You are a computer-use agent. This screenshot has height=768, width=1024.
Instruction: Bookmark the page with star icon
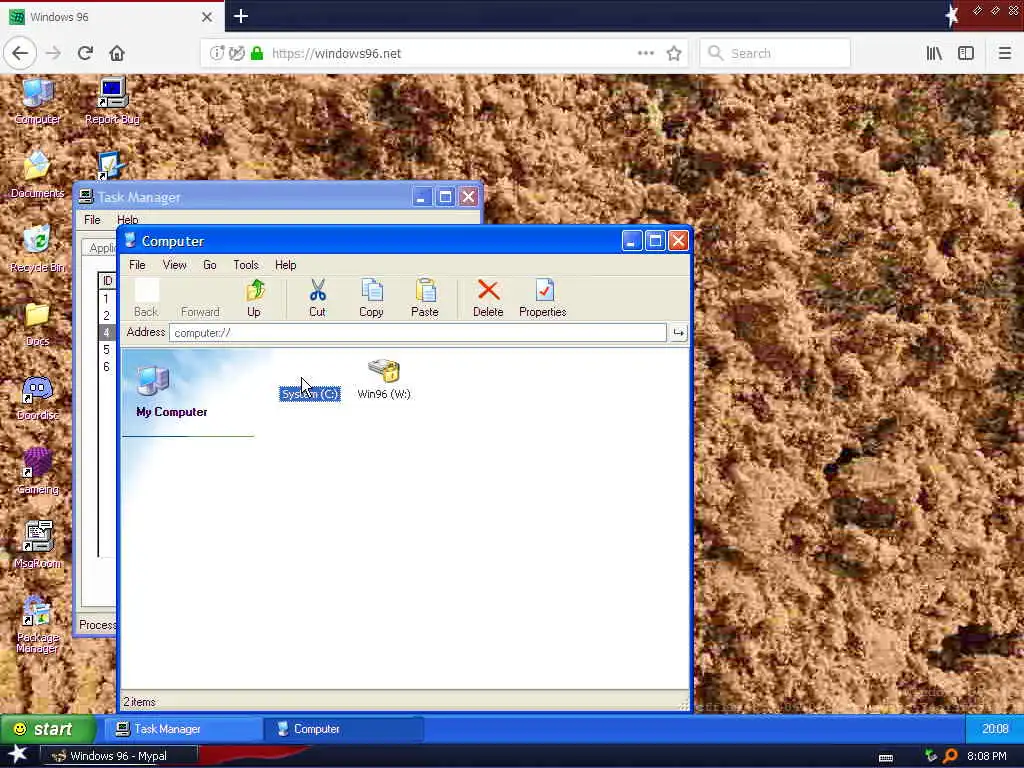click(x=674, y=54)
